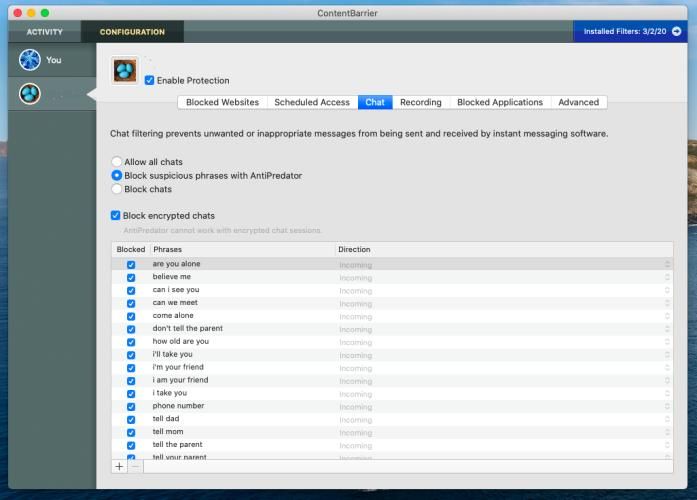The image size is (697, 500).
Task: Open direction dropdown for 'how old are you'
Action: click(x=667, y=342)
